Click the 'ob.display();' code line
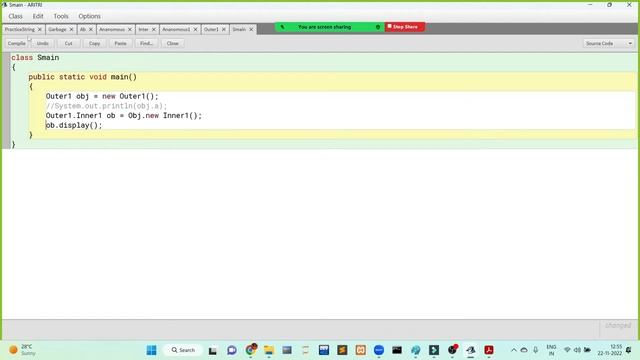 click(74, 125)
